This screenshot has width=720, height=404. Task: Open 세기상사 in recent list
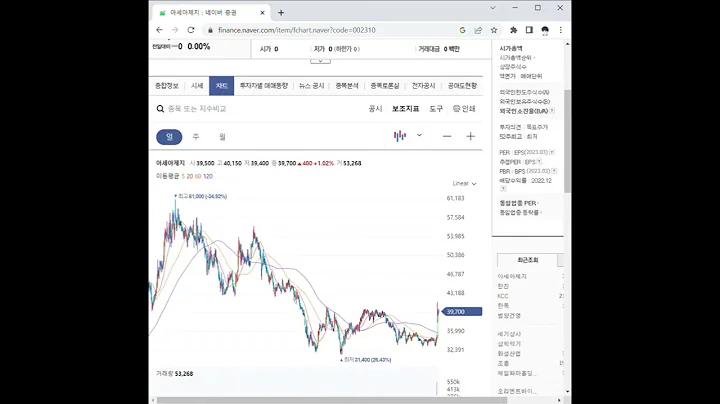(x=509, y=334)
